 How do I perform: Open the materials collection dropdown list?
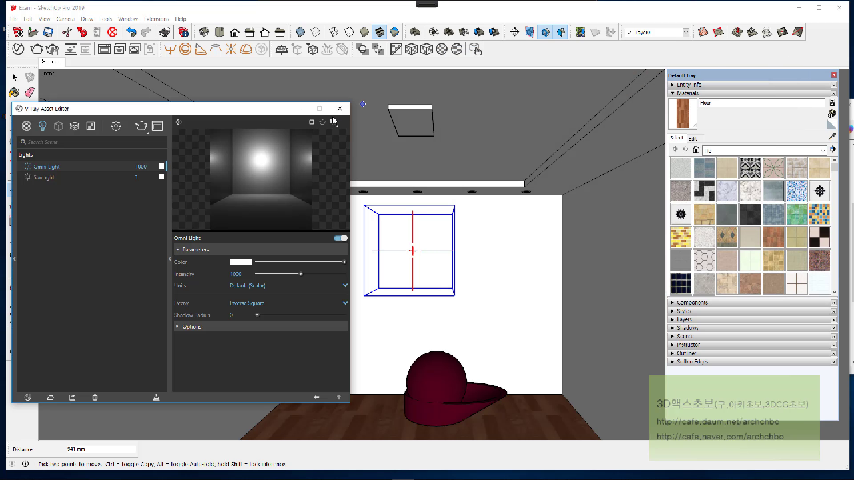765,150
